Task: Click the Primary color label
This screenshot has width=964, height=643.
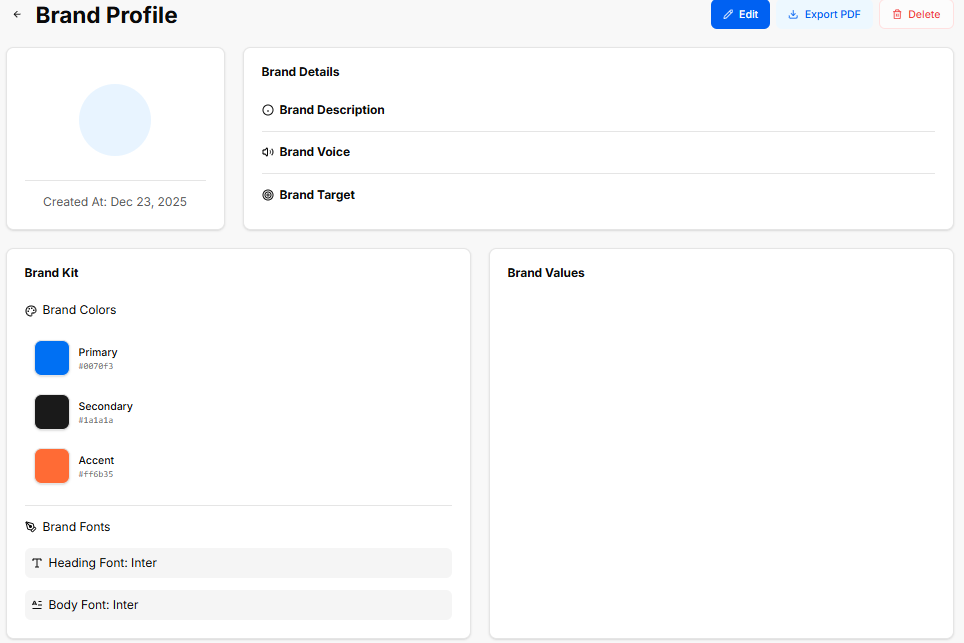Action: tap(98, 352)
